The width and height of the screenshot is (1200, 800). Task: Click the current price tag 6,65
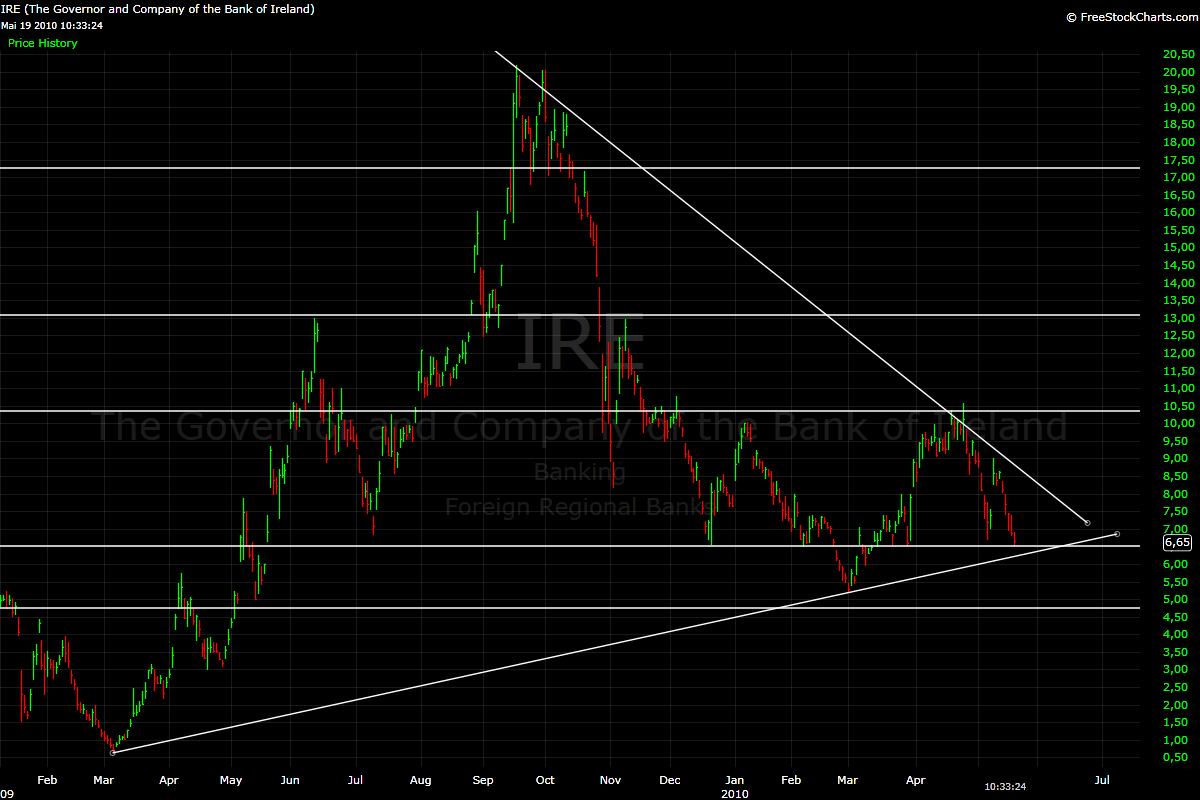1177,543
